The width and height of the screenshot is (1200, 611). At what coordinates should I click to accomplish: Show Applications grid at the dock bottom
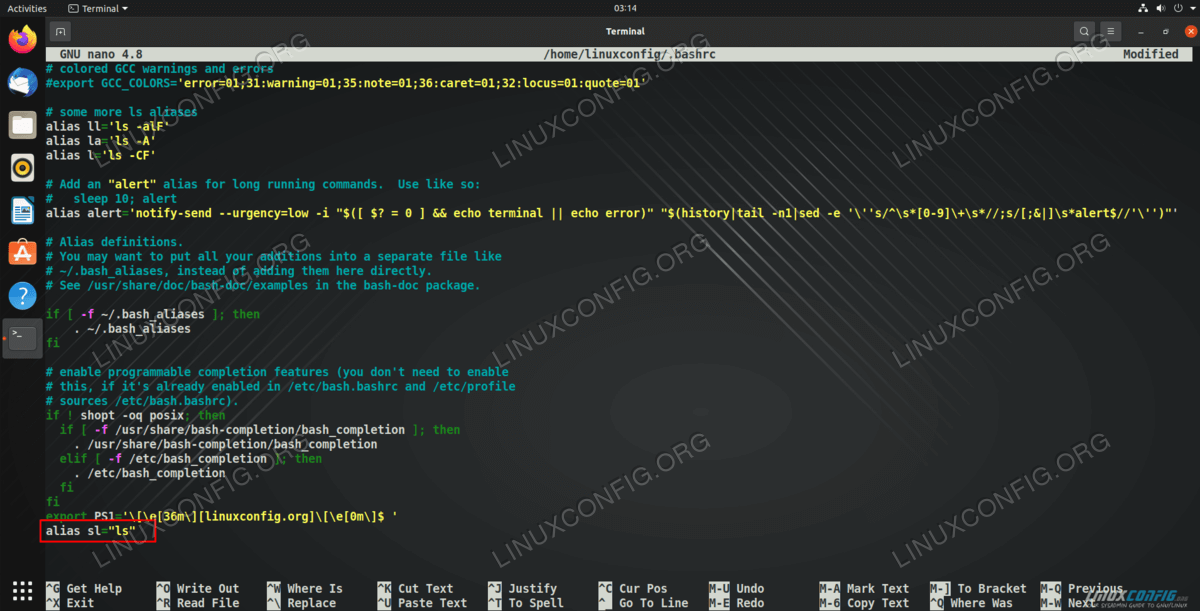click(22, 590)
